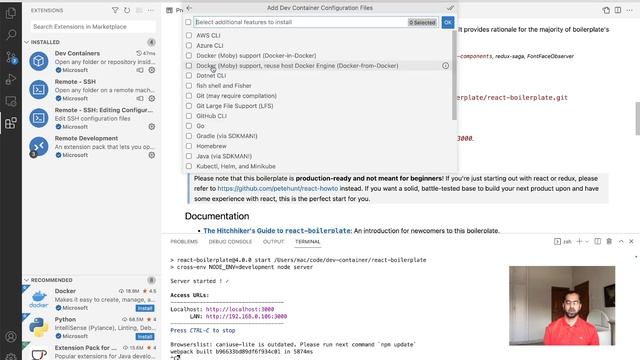Screen dimensions: 640x360
Task: Confirm feature selection with OK button
Action: coord(448,22)
